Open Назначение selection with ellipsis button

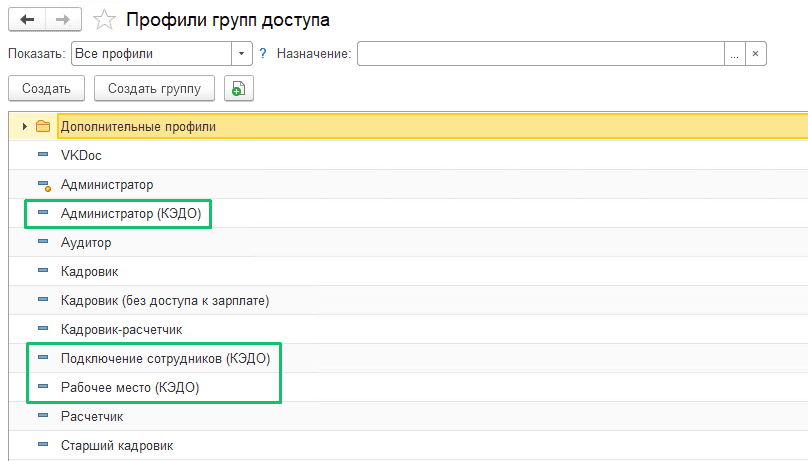click(x=734, y=54)
